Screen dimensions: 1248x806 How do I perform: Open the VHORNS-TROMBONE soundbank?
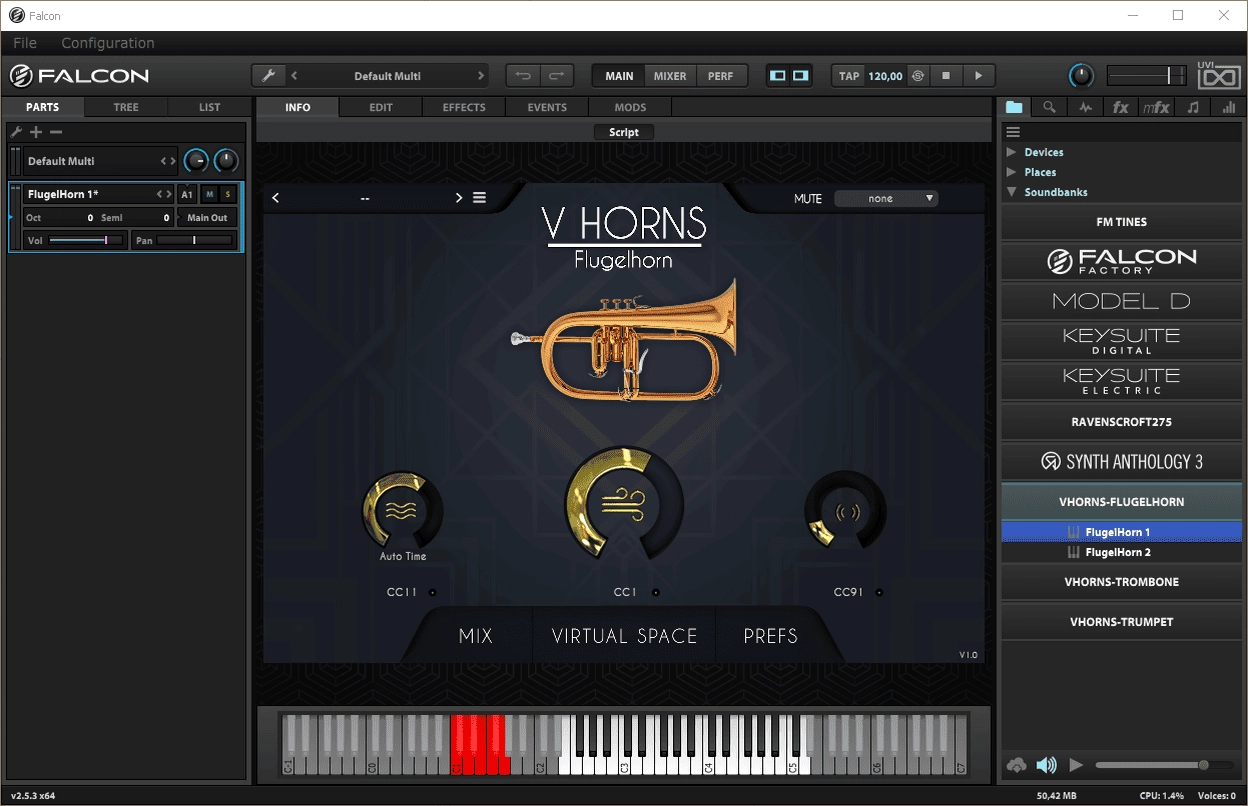1121,582
